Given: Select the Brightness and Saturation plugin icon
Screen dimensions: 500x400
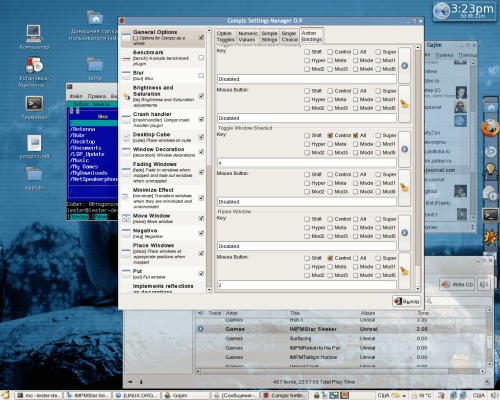Looking at the screenshot, I should pyautogui.click(x=126, y=96).
